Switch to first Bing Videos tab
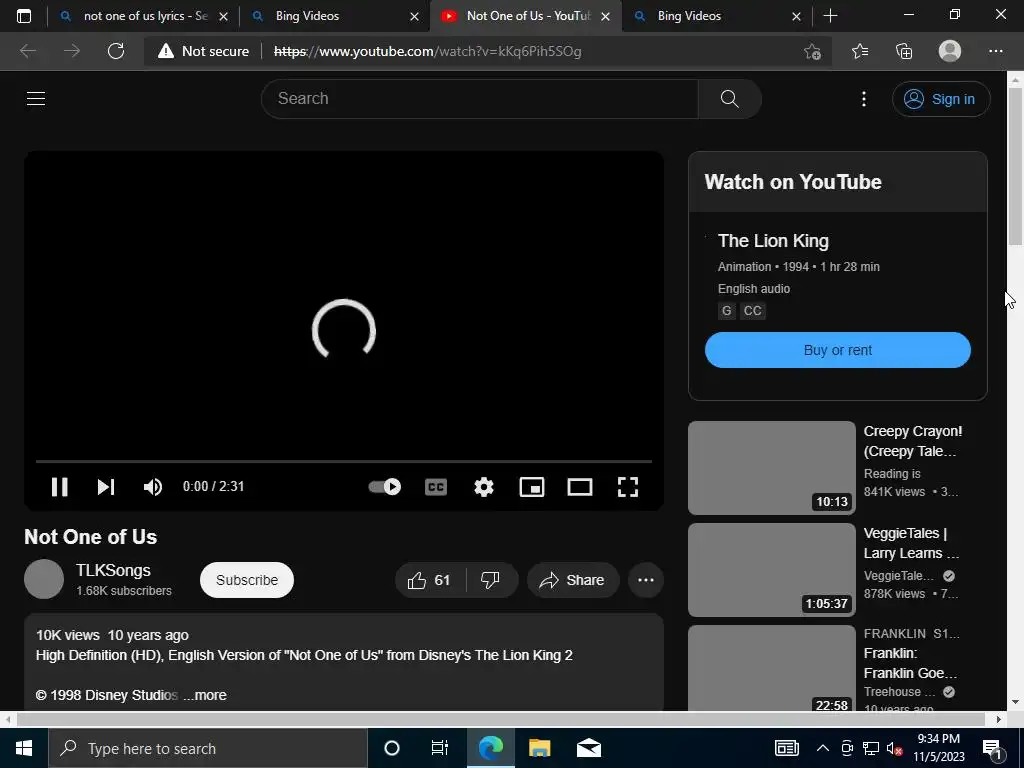 pos(334,16)
